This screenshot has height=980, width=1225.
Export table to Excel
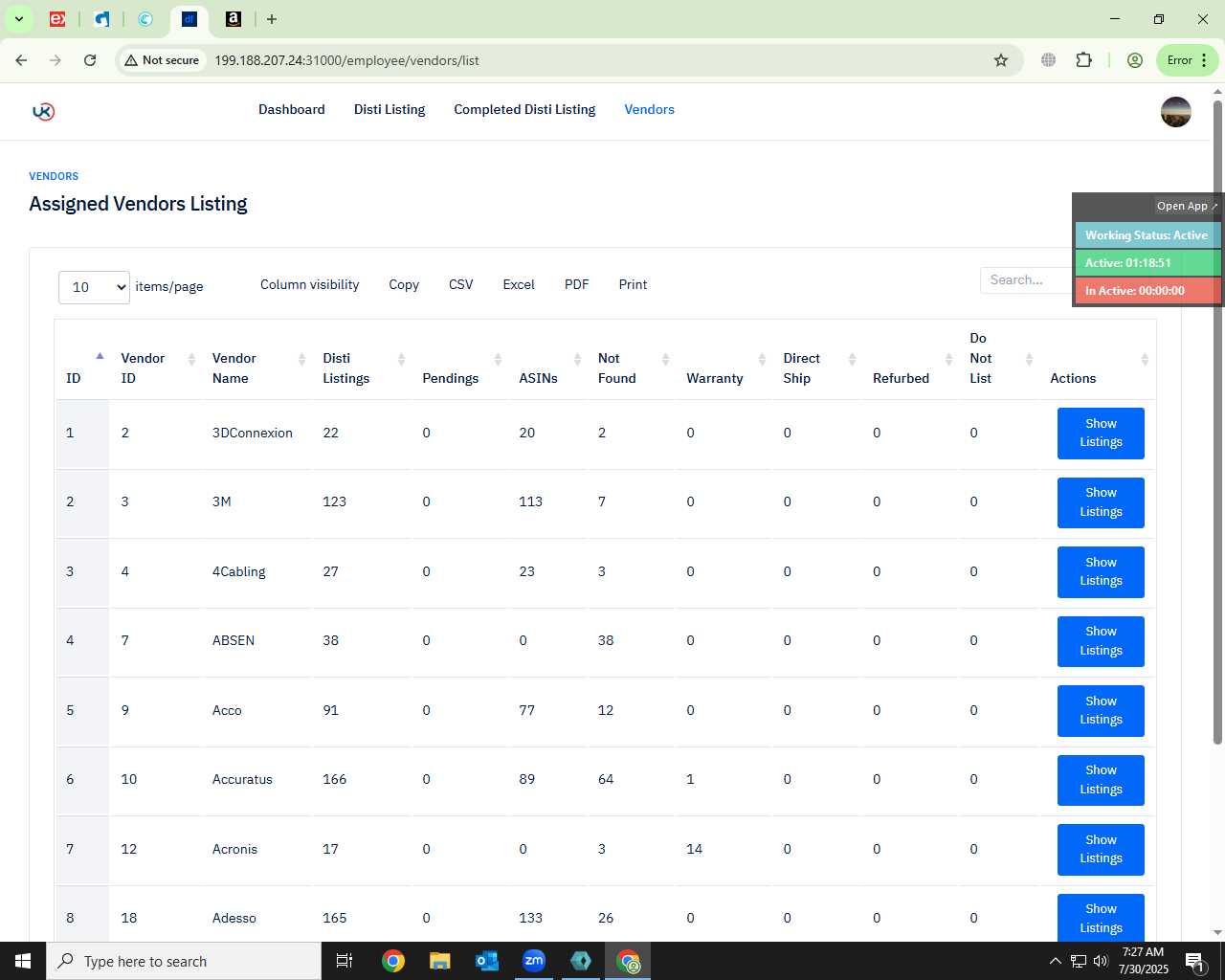pyautogui.click(x=519, y=285)
